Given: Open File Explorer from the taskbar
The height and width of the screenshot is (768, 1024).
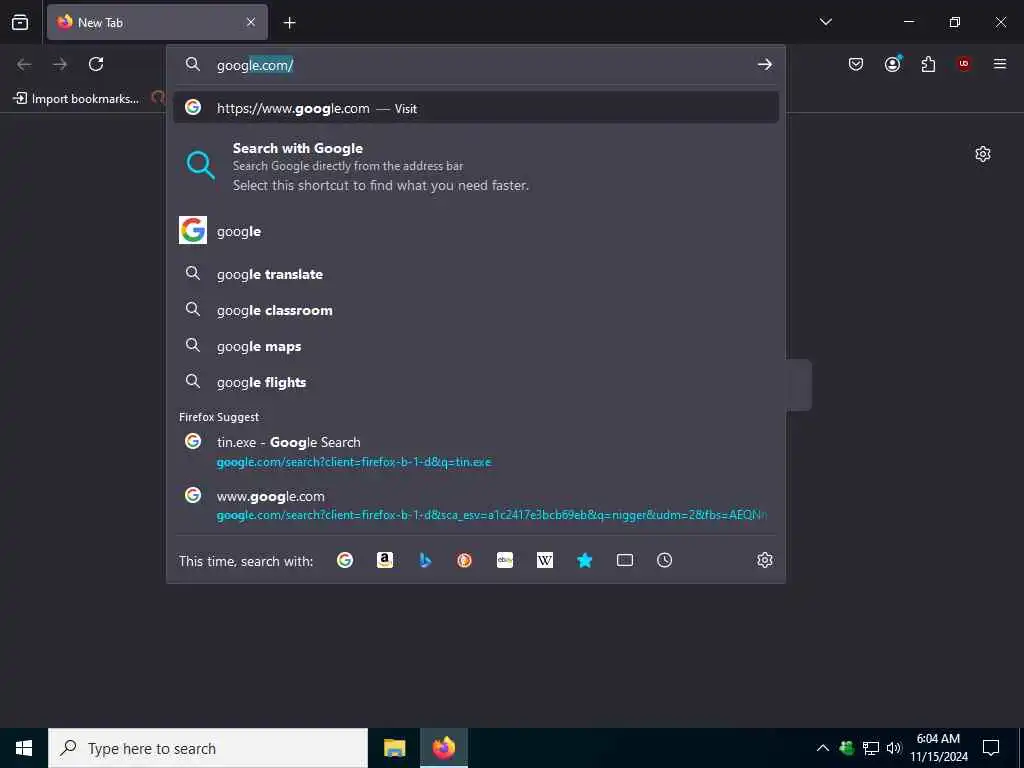Looking at the screenshot, I should pyautogui.click(x=394, y=748).
